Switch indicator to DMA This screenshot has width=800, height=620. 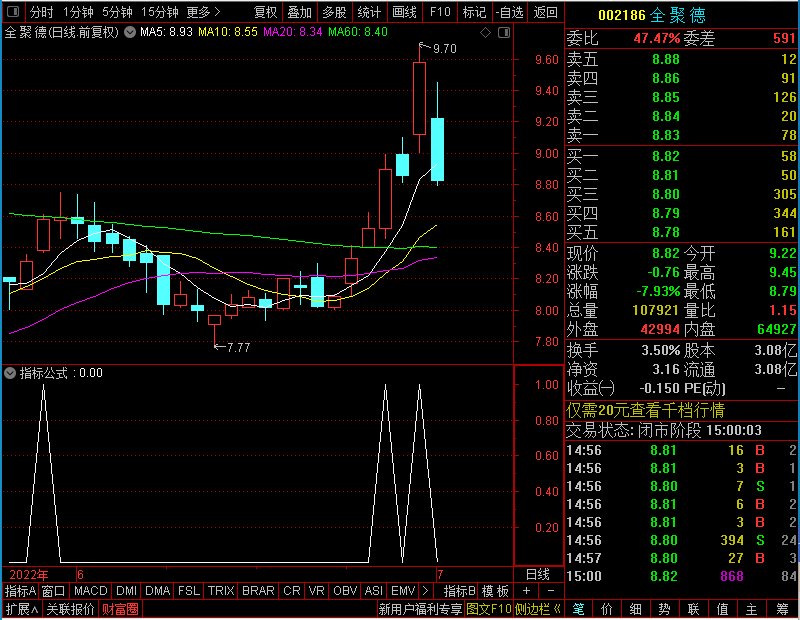(x=157, y=591)
